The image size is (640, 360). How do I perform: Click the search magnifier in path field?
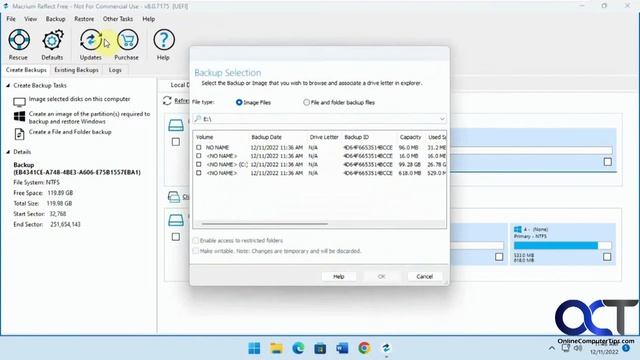[x=198, y=118]
